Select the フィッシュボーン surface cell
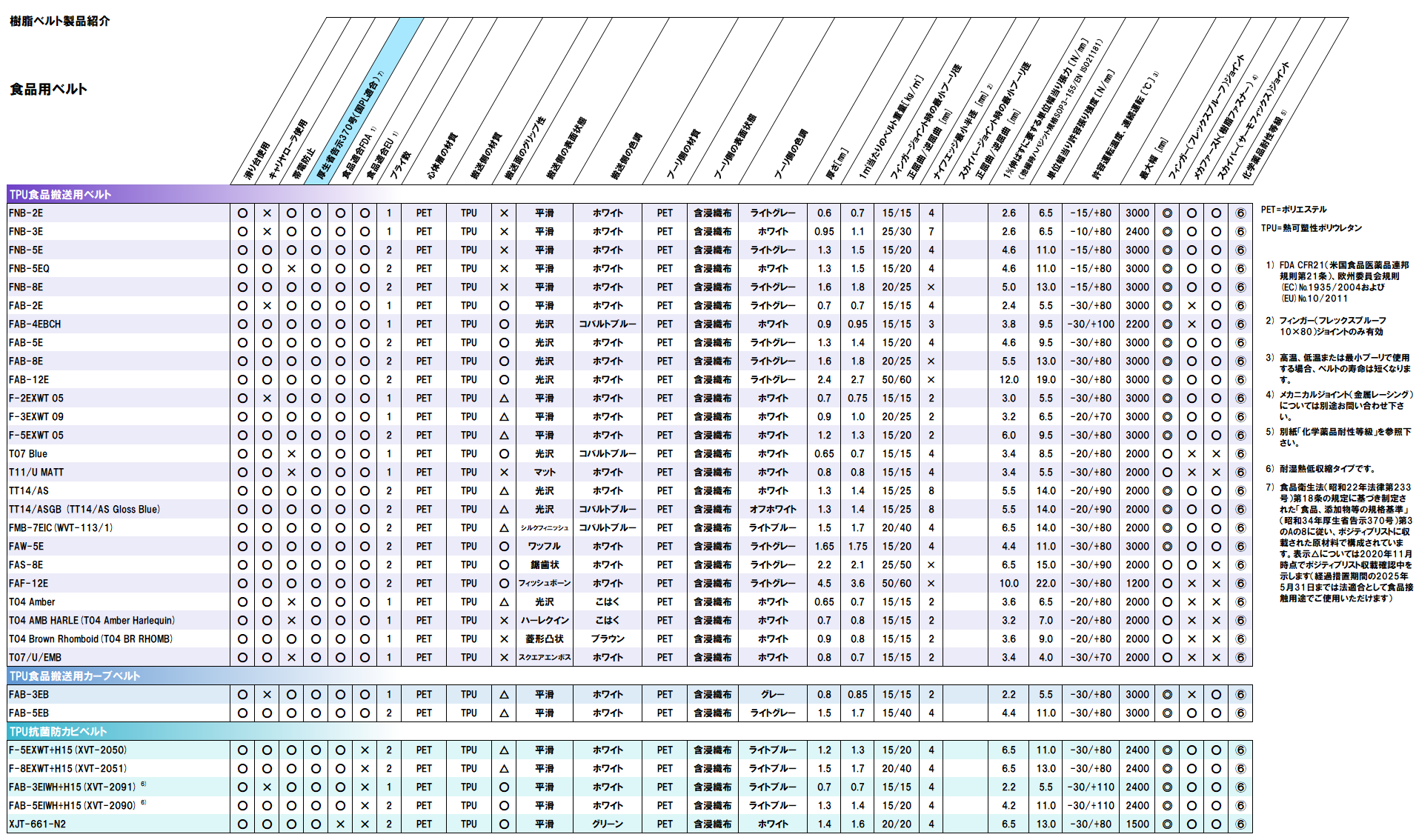 pos(545,584)
